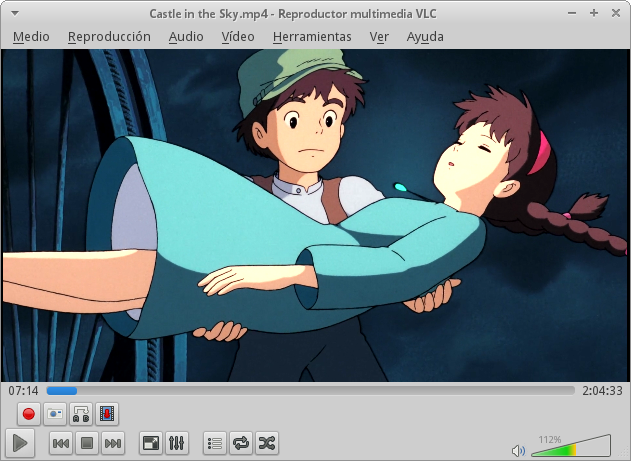Open extended settings and effects

pos(177,443)
